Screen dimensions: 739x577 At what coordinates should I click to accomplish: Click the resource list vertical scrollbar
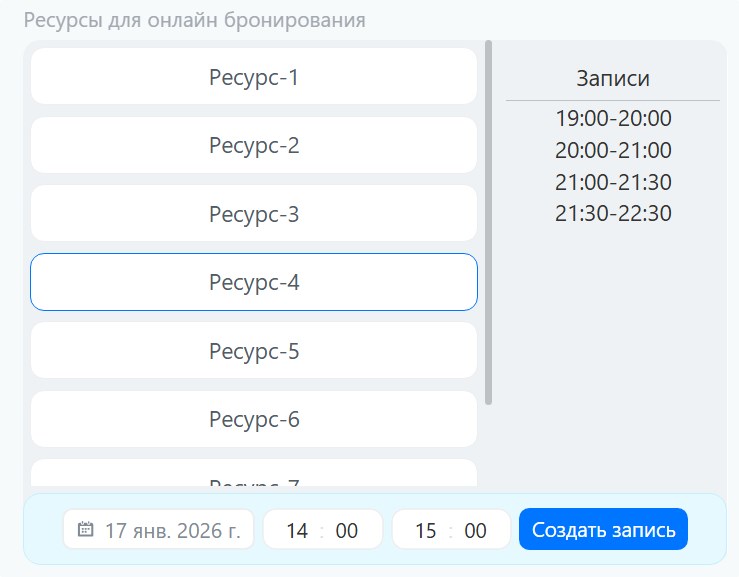488,222
